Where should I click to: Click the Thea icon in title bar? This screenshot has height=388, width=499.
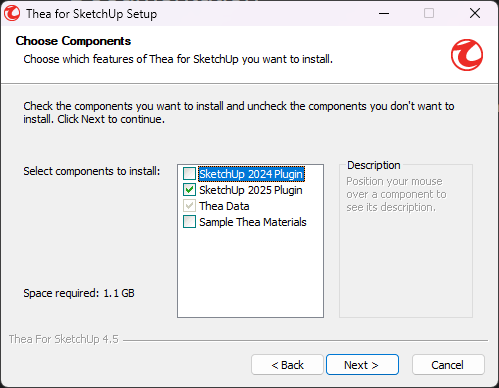pyautogui.click(x=12, y=13)
